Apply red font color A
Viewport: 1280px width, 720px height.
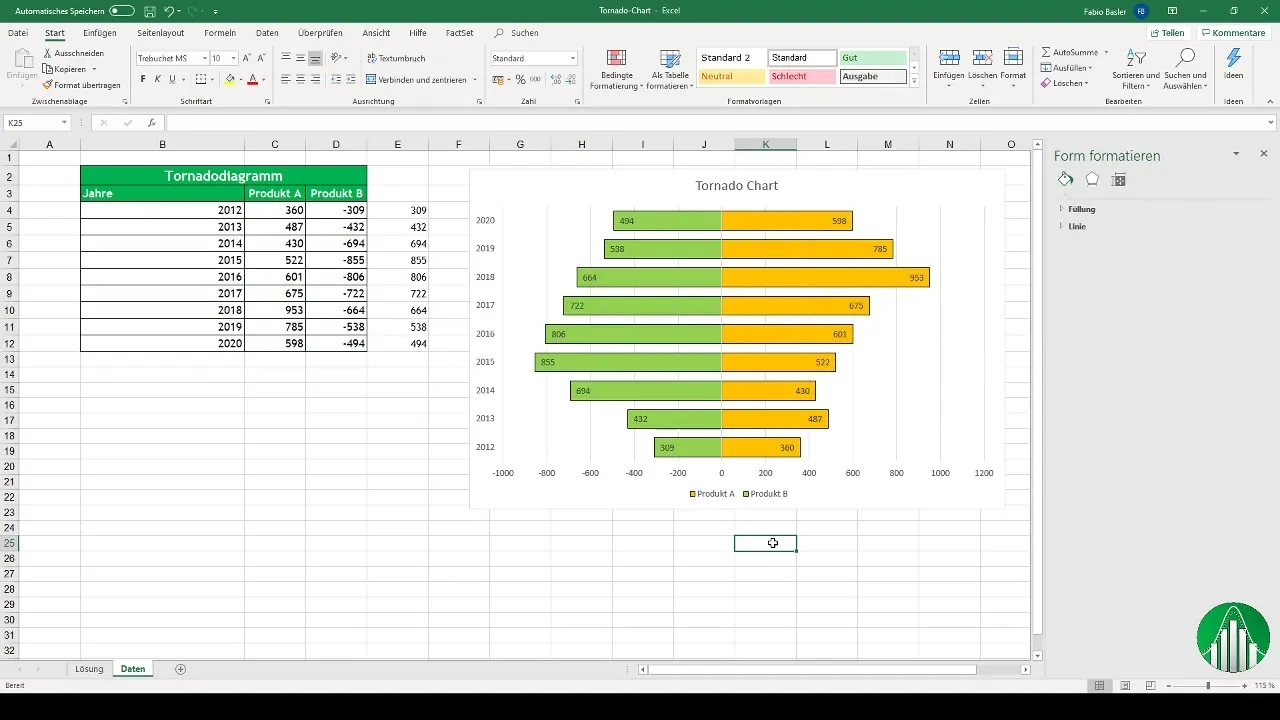click(252, 79)
